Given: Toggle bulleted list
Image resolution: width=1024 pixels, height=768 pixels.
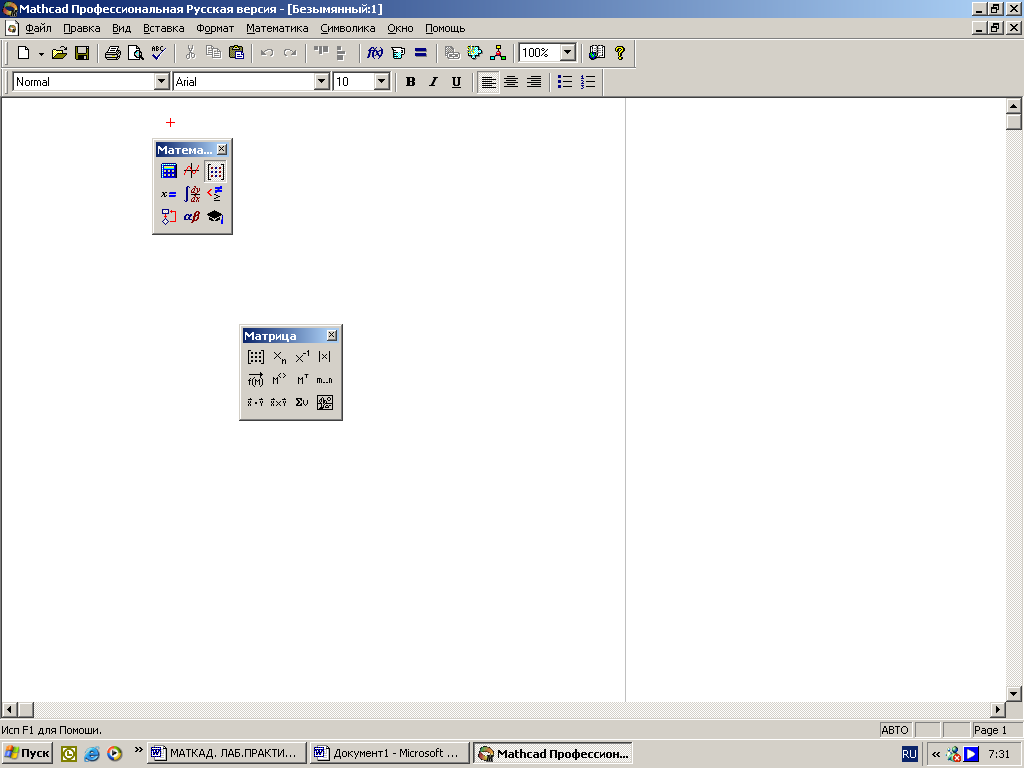Looking at the screenshot, I should tap(565, 82).
